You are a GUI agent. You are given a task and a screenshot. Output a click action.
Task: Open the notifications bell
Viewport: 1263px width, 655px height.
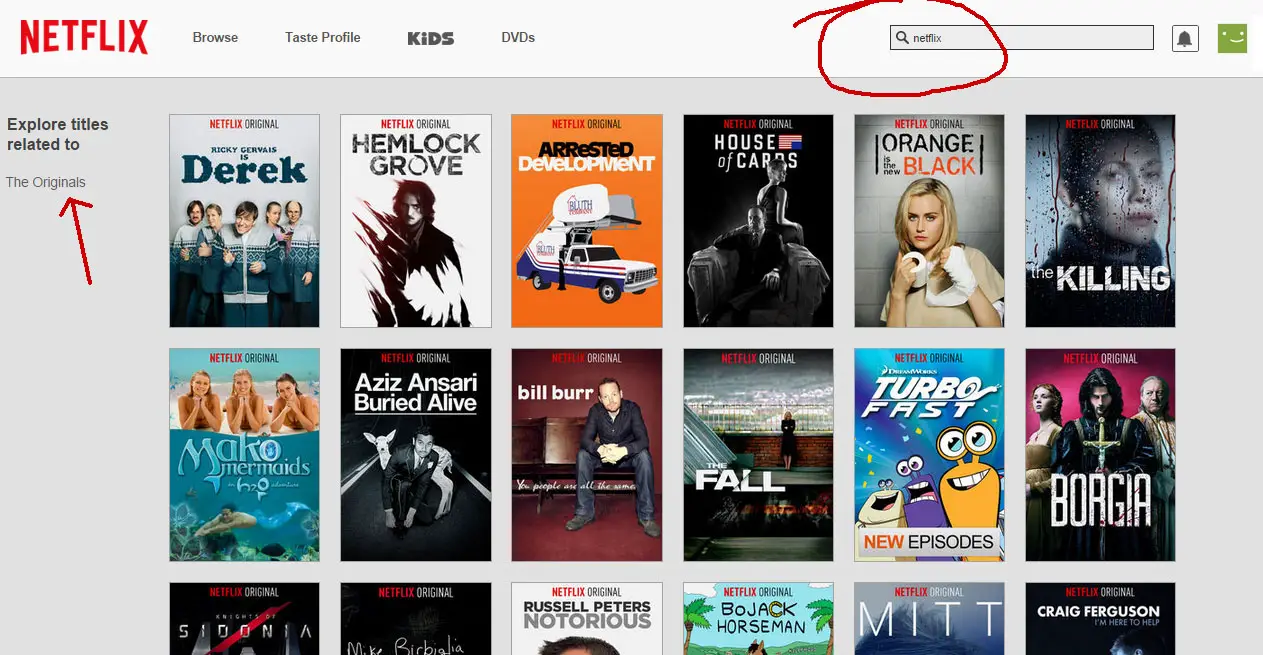tap(1185, 39)
